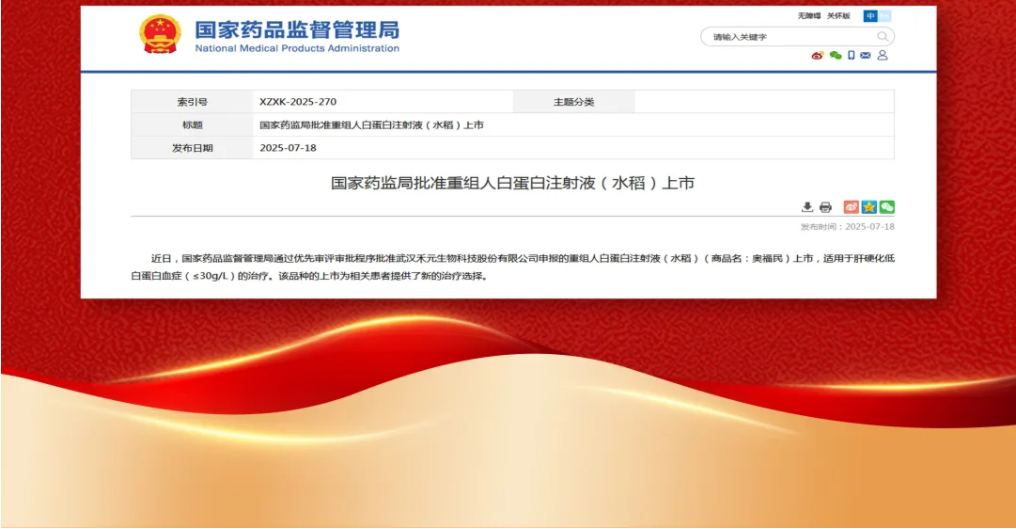Switch language to Chinese with 中 toggle
The image size is (1016, 529).
tap(871, 16)
